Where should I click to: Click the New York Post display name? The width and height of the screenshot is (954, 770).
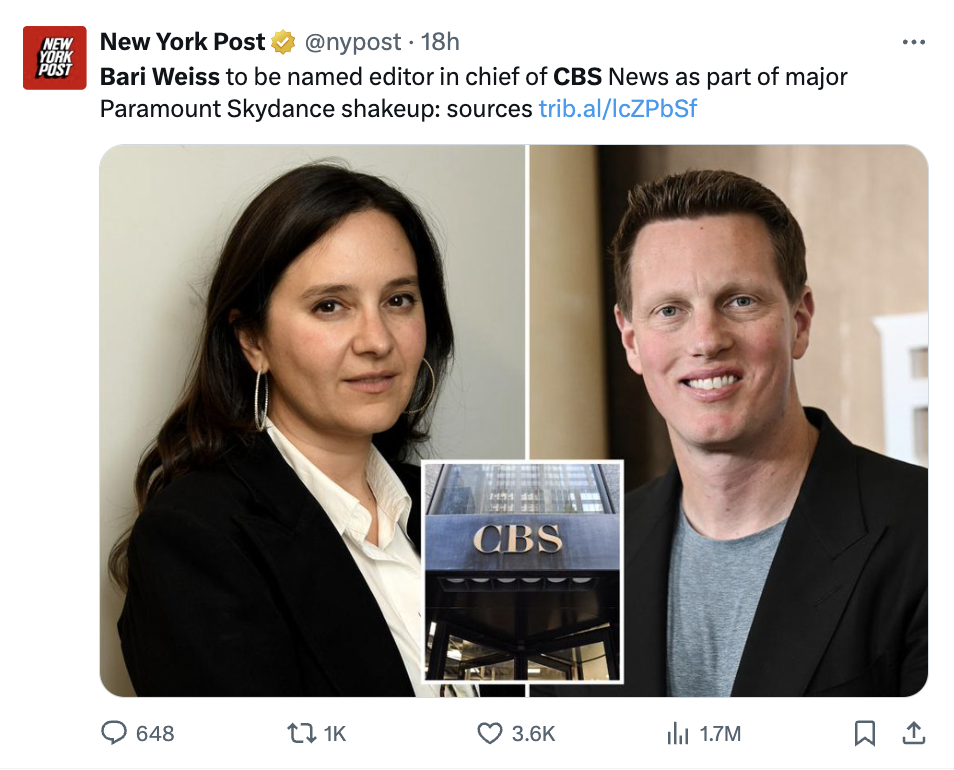182,42
